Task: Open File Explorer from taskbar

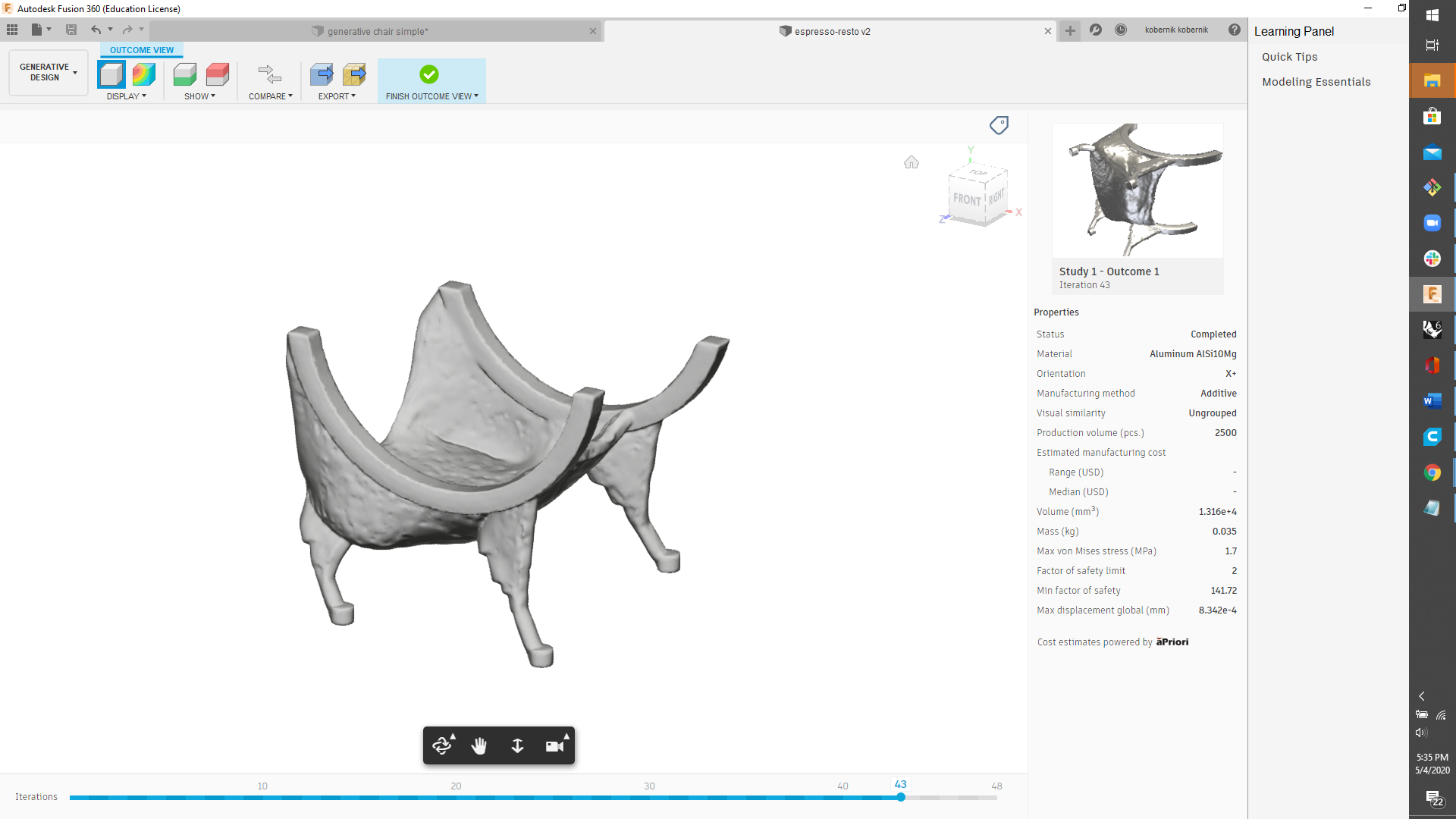Action: click(1432, 81)
